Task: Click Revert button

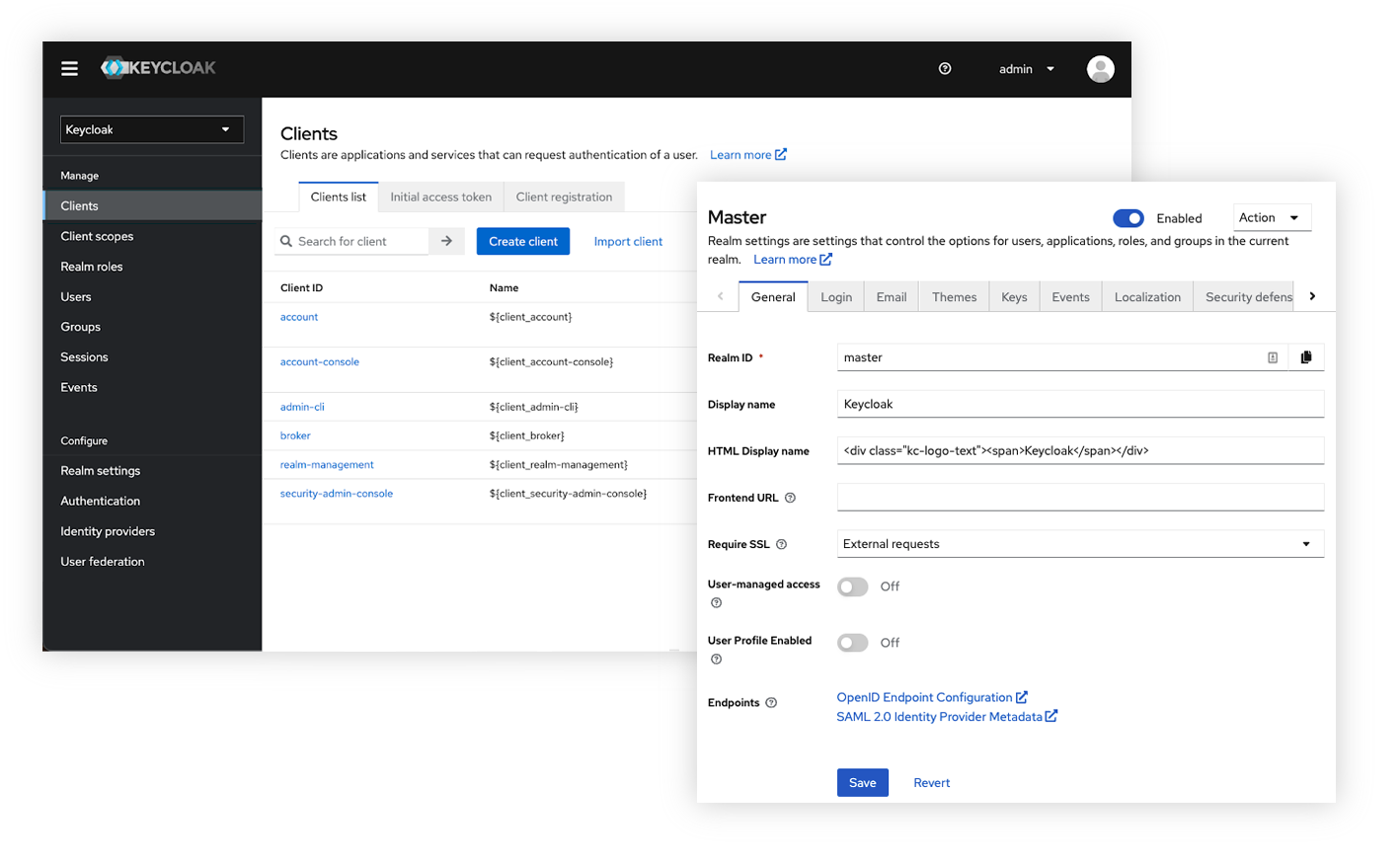Action: 931,782
